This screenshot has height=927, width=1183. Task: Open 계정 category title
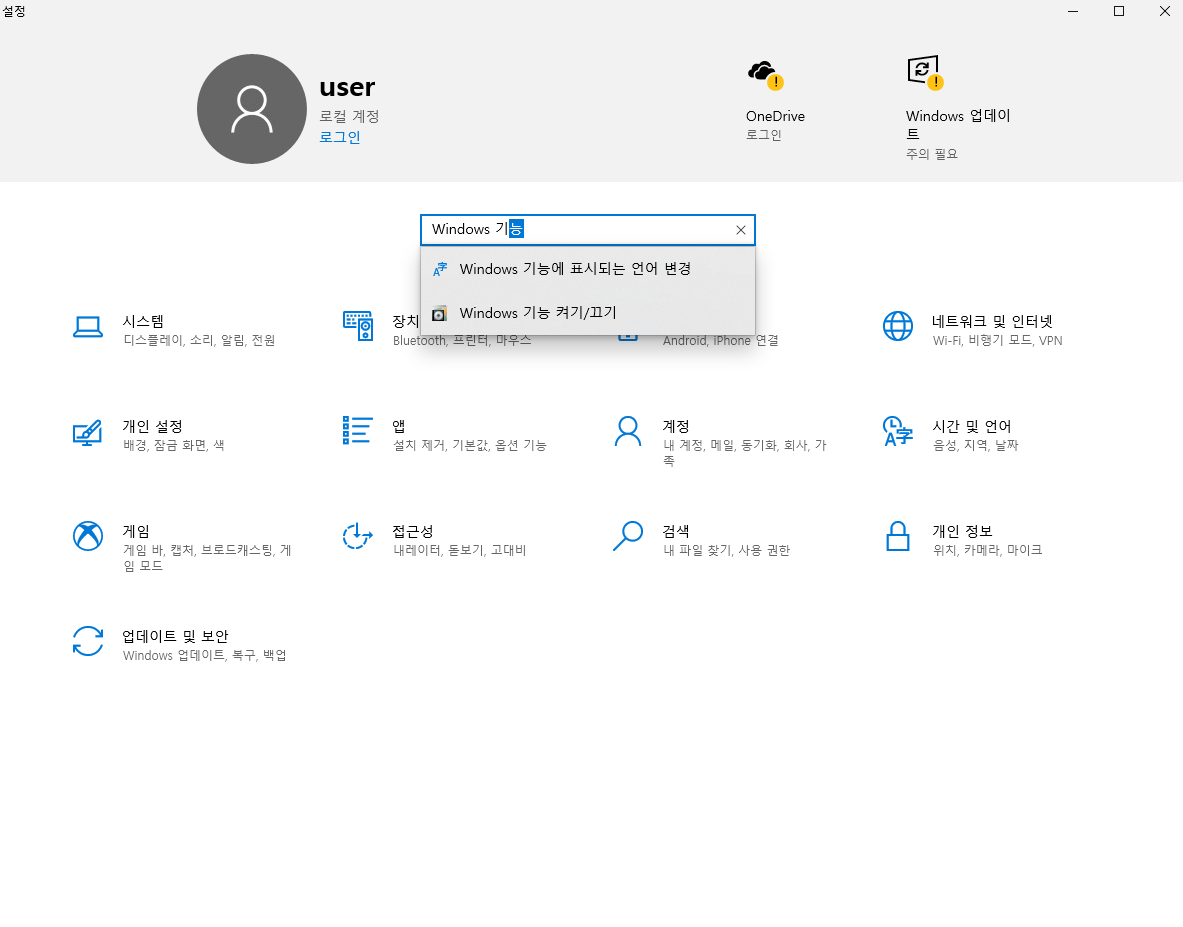coord(676,426)
